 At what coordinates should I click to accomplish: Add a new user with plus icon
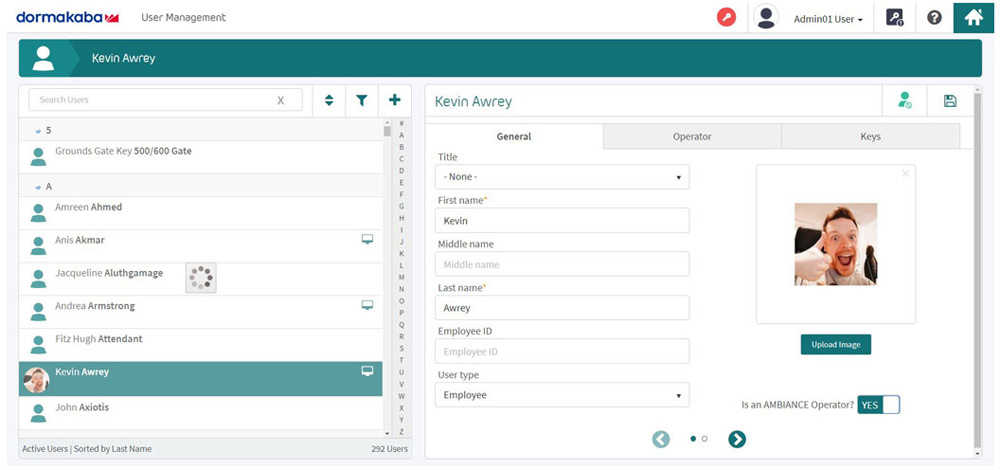pos(395,100)
